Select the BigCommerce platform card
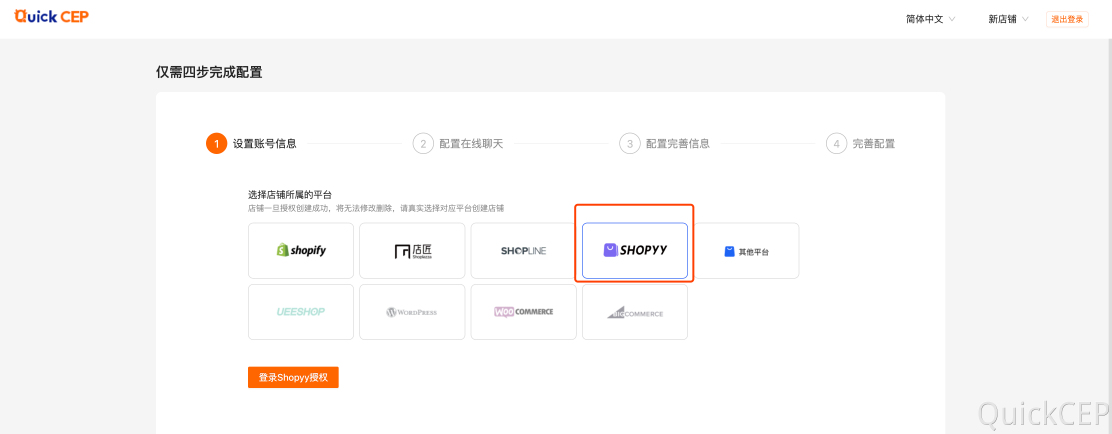This screenshot has height=434, width=1112. (x=635, y=312)
